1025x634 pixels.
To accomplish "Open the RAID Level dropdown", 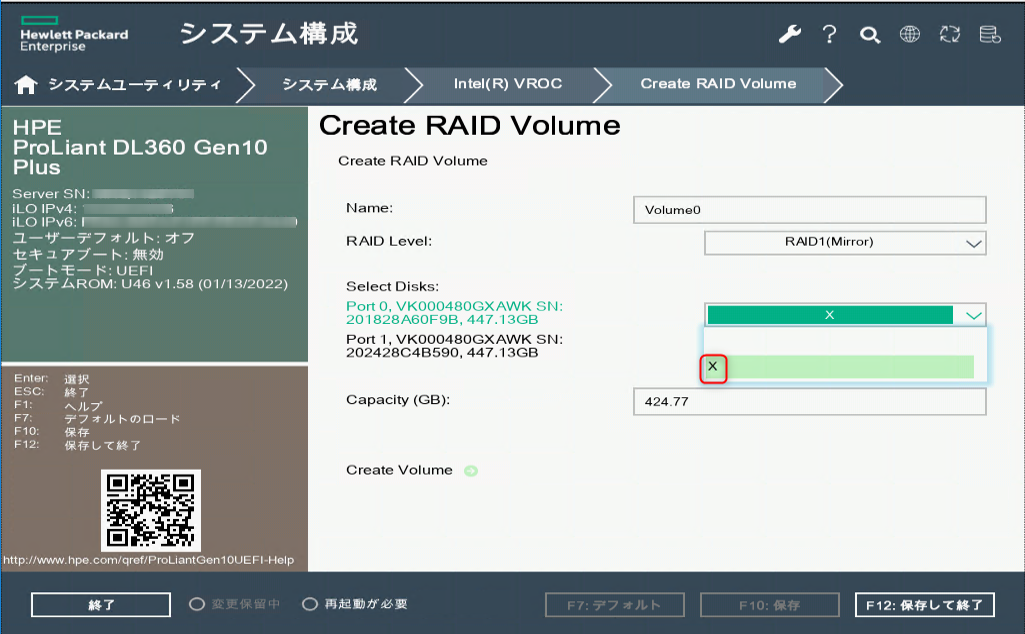I will (845, 242).
